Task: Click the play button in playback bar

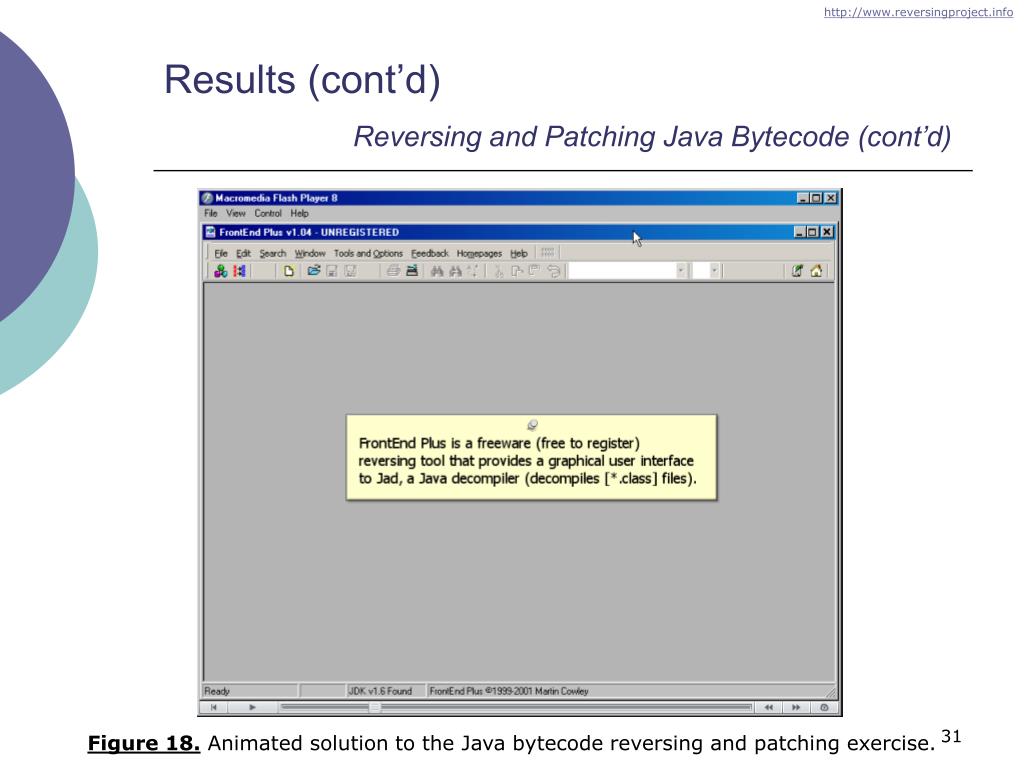Action: 252,707
